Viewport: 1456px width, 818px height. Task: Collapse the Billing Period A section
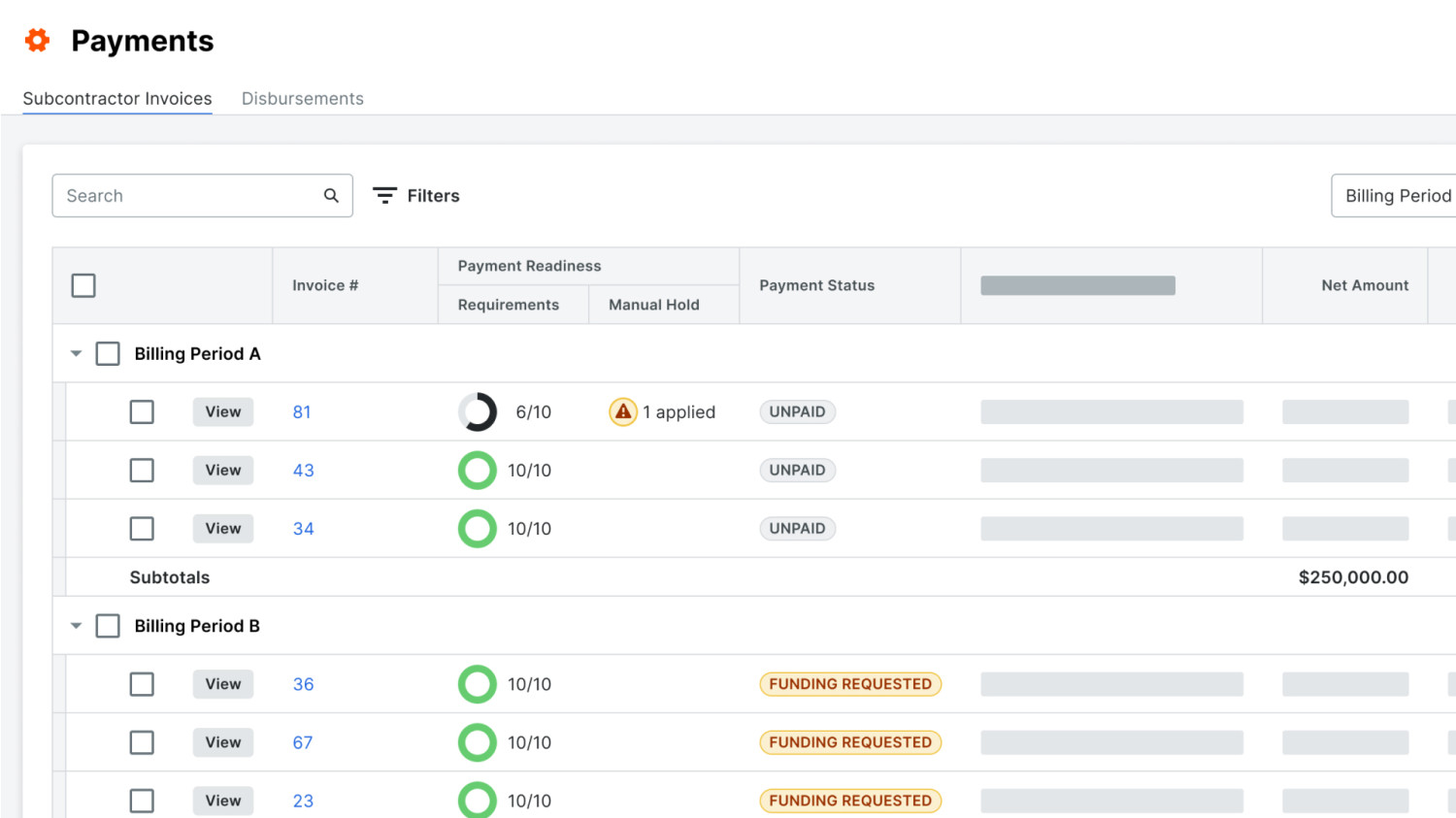(76, 353)
